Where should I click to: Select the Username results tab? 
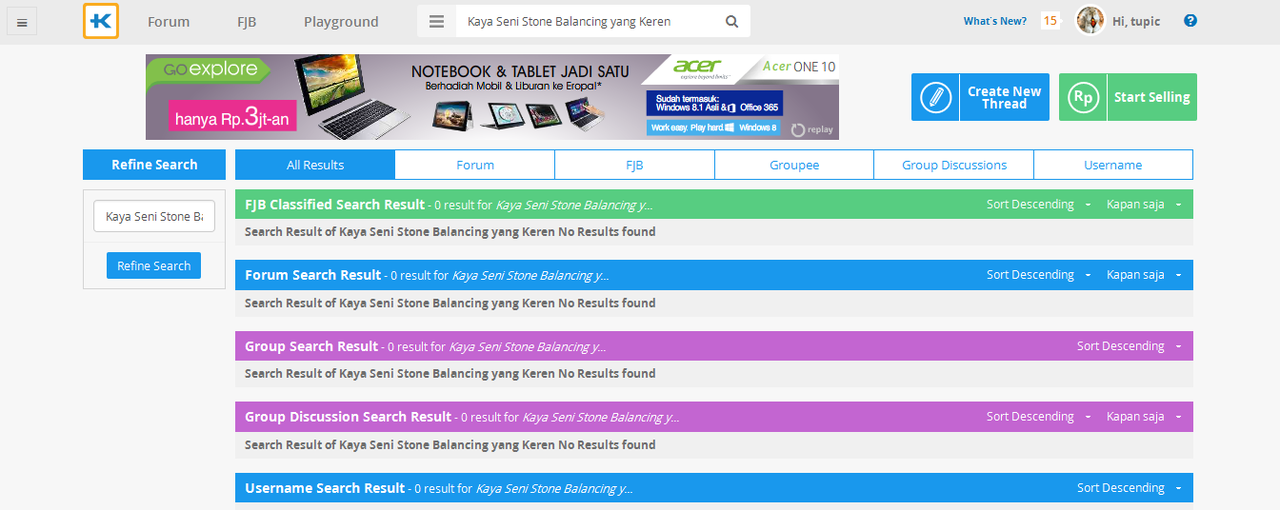[x=1112, y=165]
